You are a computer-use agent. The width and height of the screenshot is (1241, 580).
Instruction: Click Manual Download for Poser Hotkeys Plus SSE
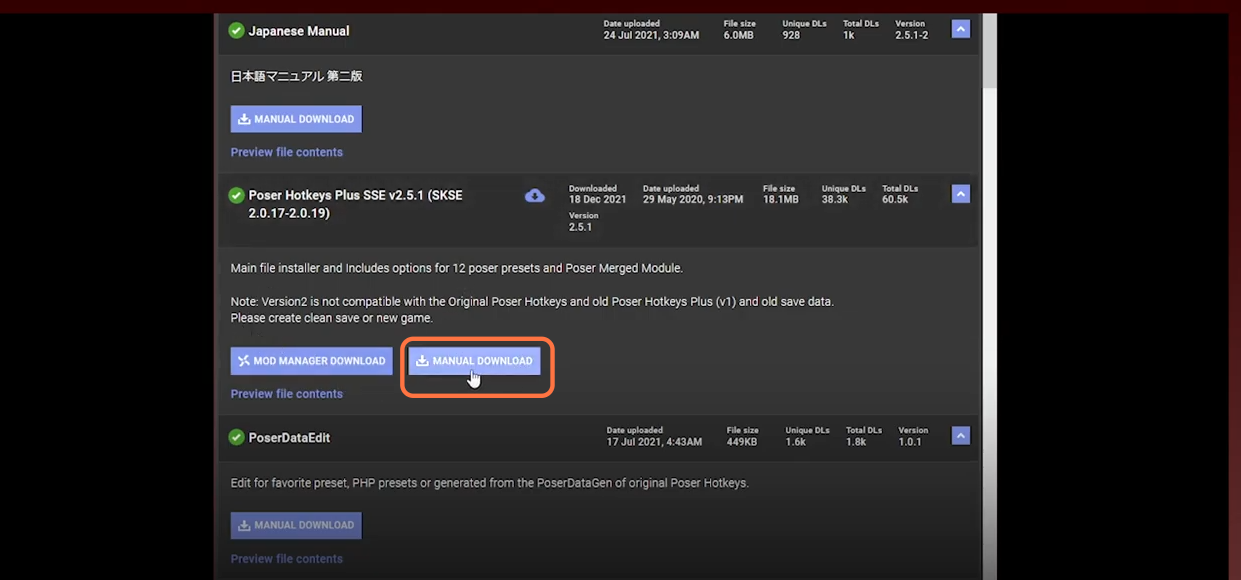474,361
